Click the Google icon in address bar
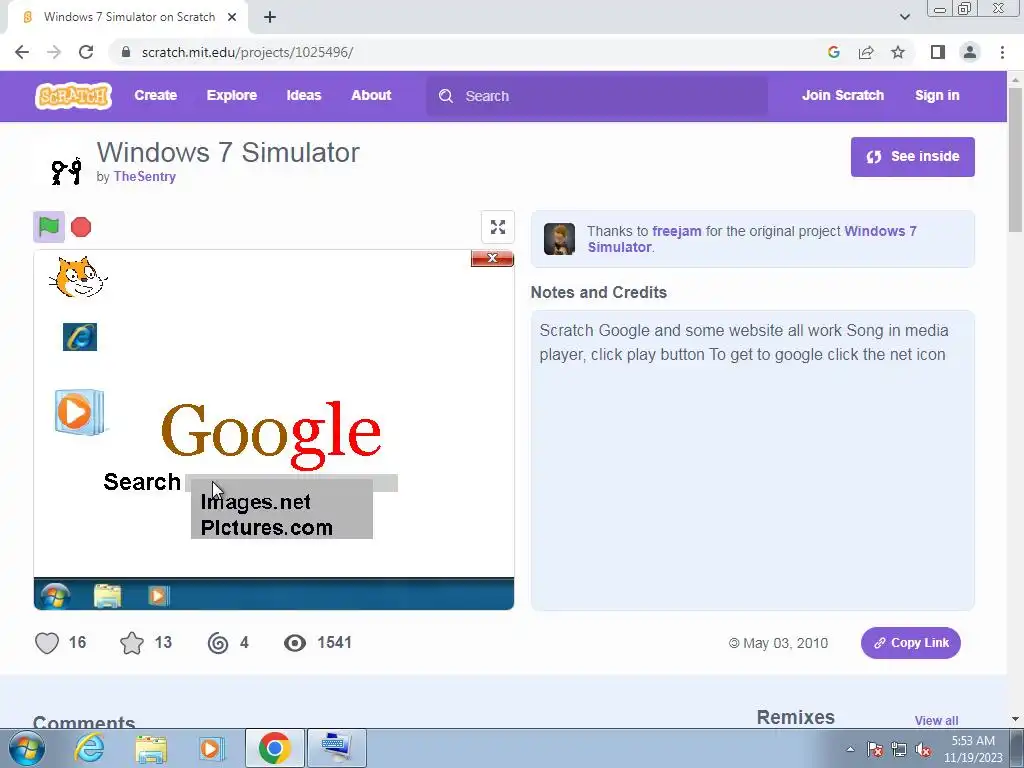Screen dimensions: 1024x768 (x=833, y=52)
